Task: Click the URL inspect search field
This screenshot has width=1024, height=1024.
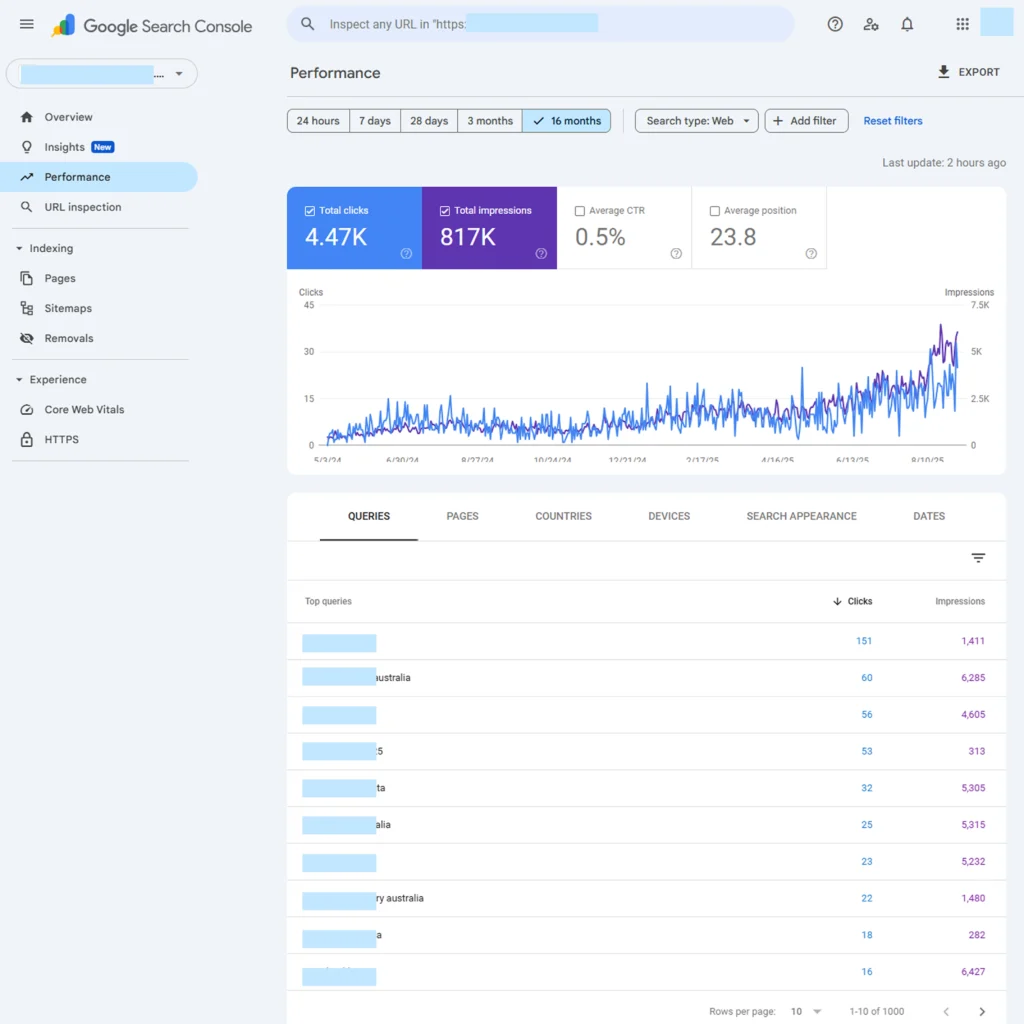Action: coord(540,25)
